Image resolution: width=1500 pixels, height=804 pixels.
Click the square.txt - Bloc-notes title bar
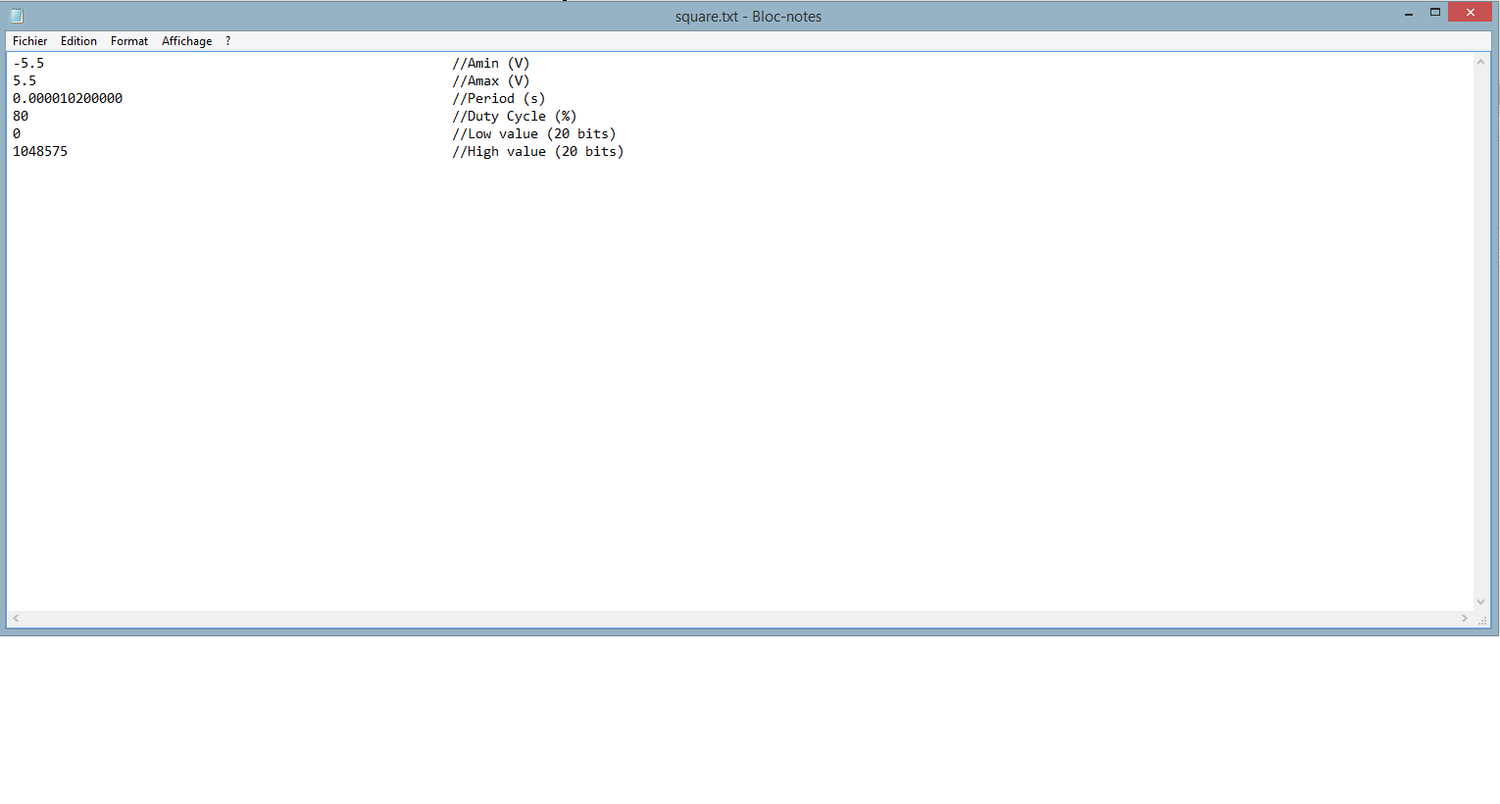tap(748, 16)
